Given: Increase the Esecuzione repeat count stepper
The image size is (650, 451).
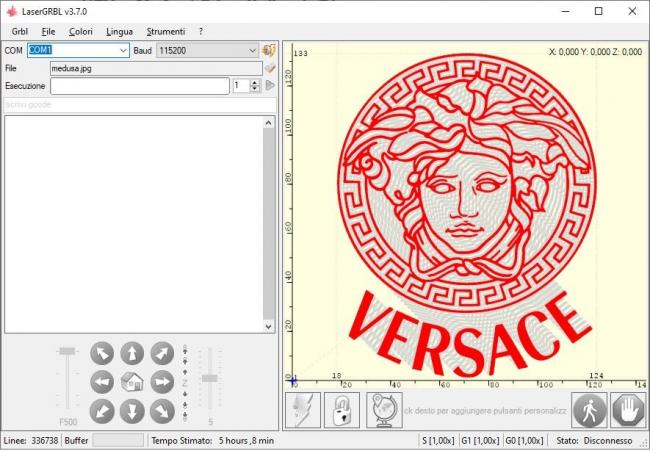Looking at the screenshot, I should click(x=254, y=82).
